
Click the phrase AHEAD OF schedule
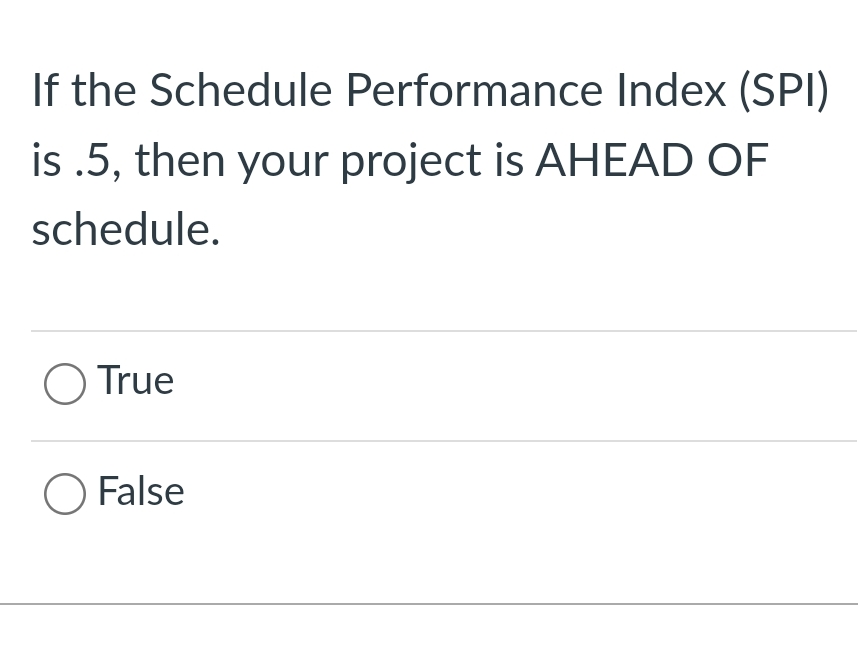coord(650,160)
